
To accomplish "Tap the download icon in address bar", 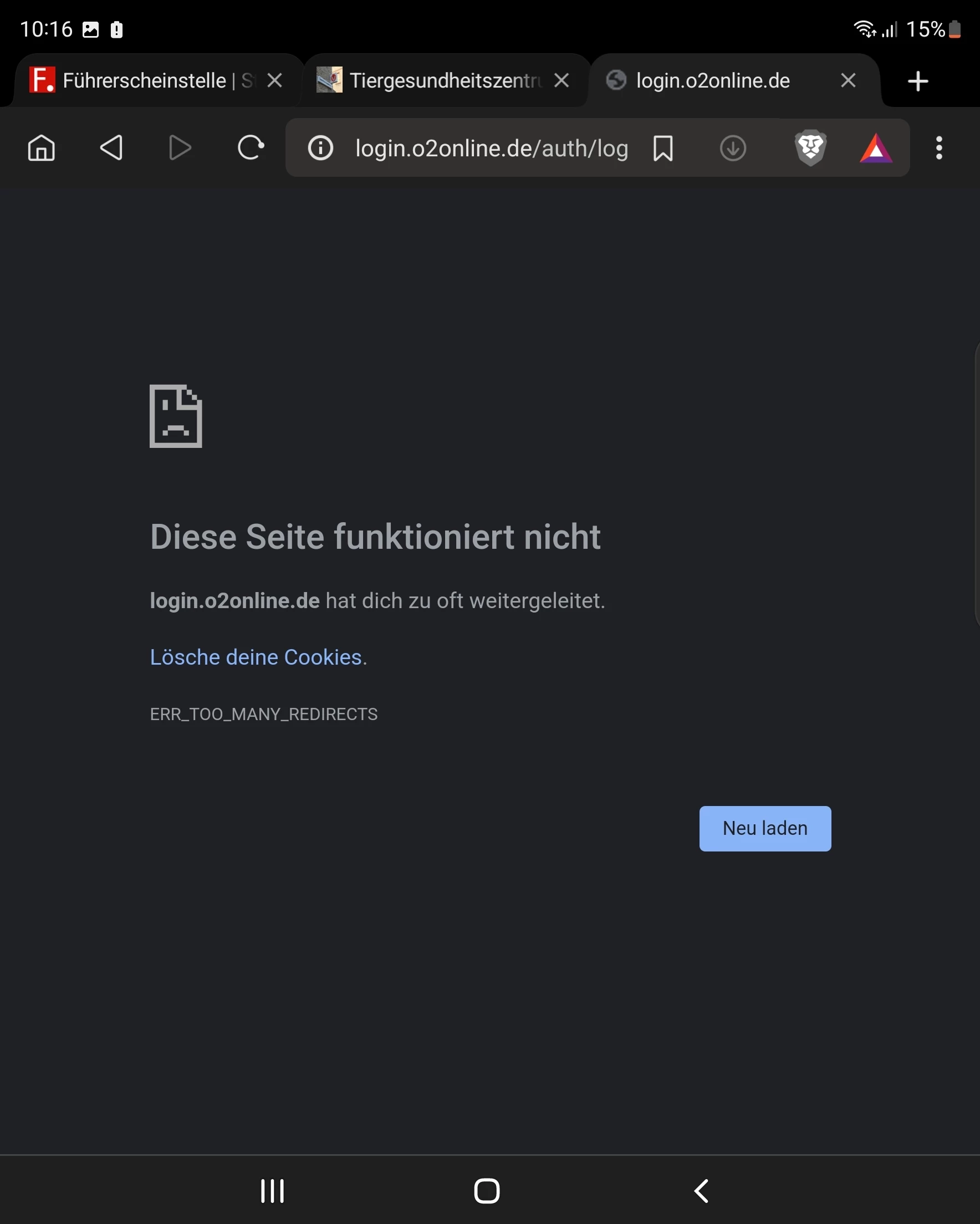I will coord(733,148).
